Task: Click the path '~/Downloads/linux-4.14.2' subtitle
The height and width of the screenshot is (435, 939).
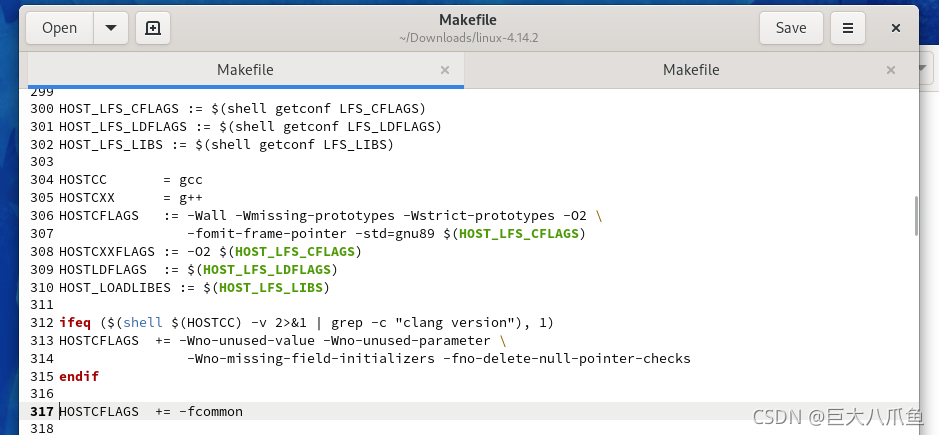Action: pyautogui.click(x=469, y=38)
